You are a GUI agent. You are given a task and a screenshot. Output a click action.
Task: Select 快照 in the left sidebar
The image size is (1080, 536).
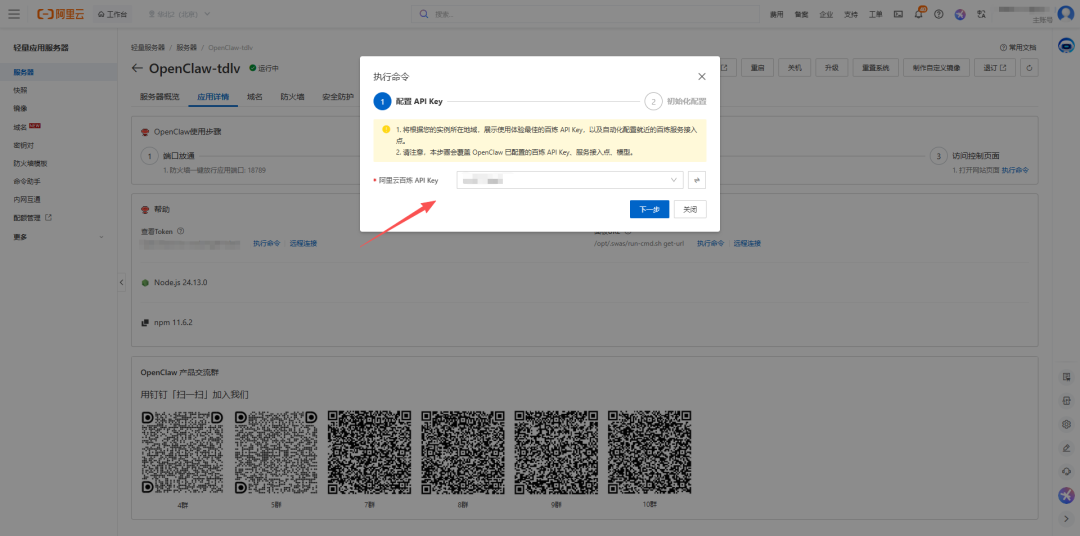(20, 90)
